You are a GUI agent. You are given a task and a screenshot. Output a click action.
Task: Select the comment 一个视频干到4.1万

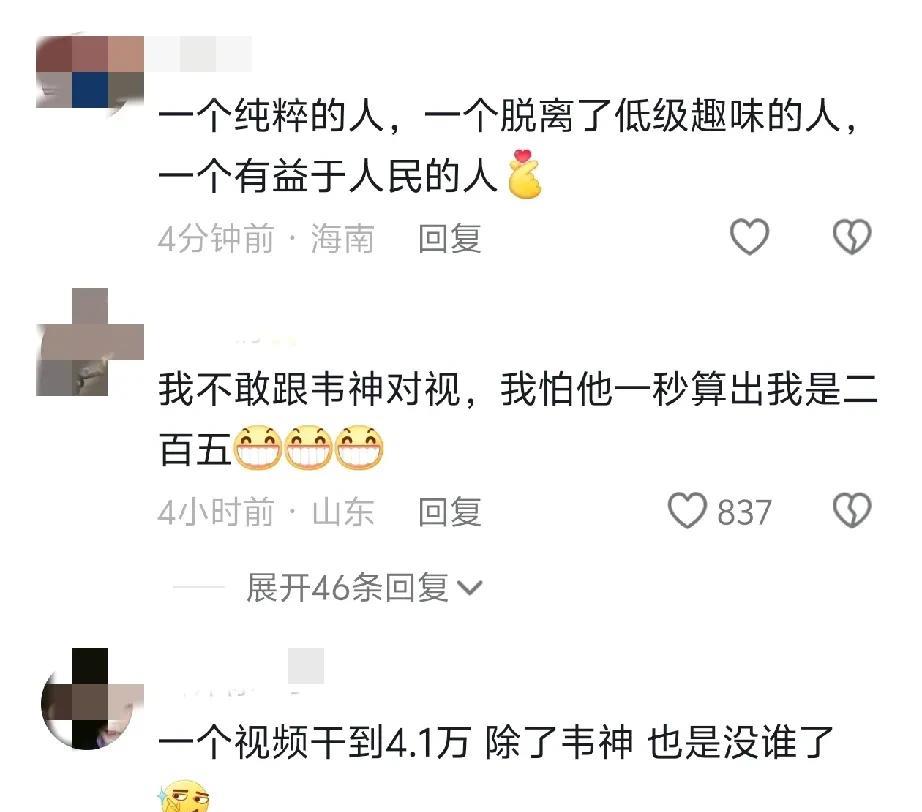[x=315, y=742]
